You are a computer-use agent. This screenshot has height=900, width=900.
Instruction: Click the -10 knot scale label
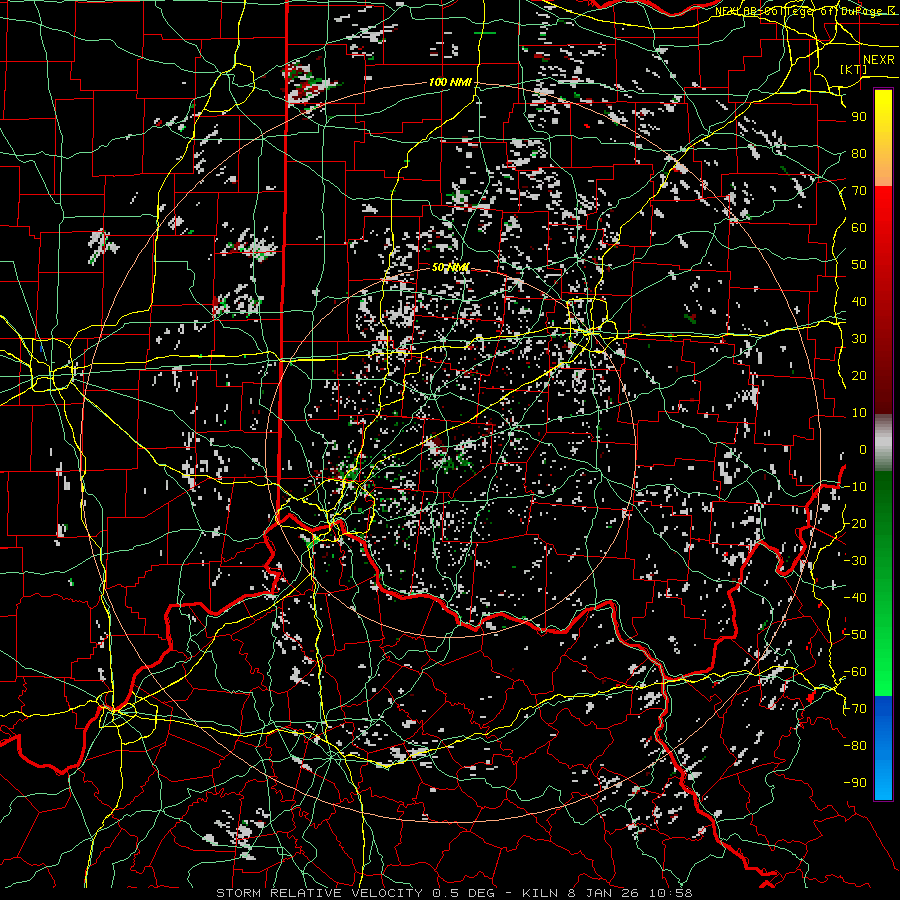[855, 487]
